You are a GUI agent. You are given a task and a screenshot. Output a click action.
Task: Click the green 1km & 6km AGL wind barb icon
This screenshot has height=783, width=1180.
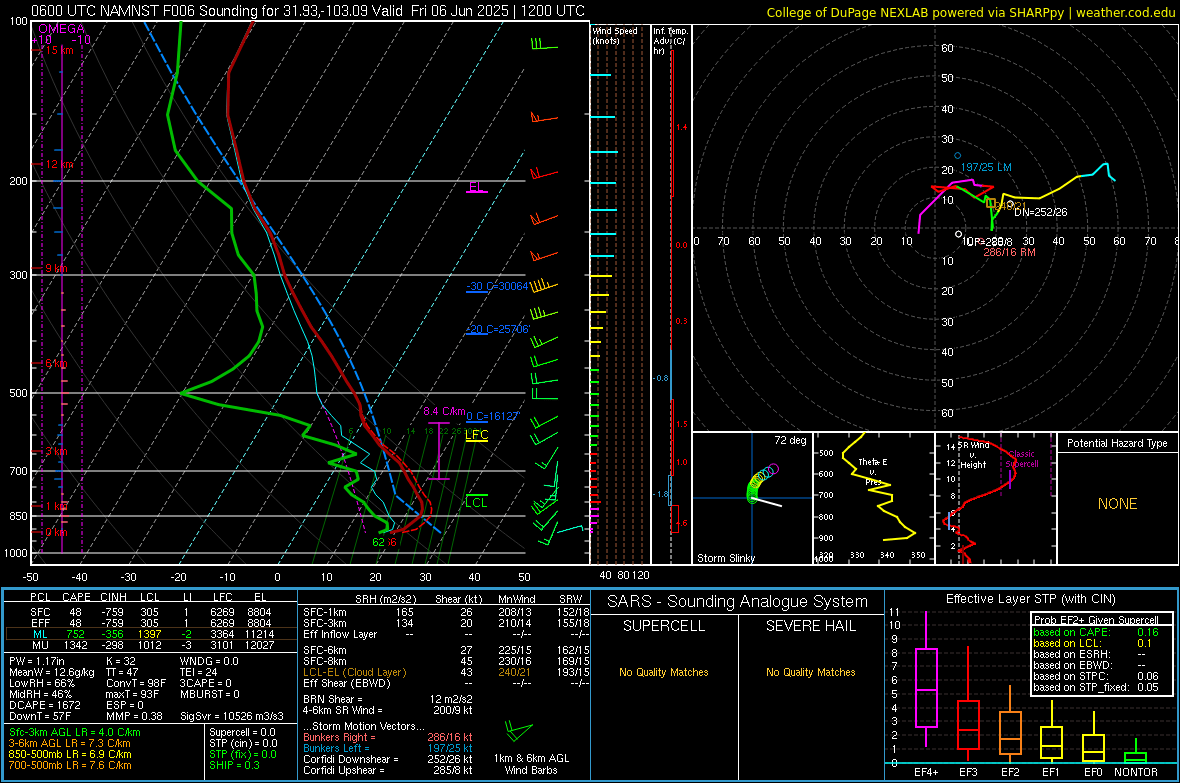pos(518,731)
